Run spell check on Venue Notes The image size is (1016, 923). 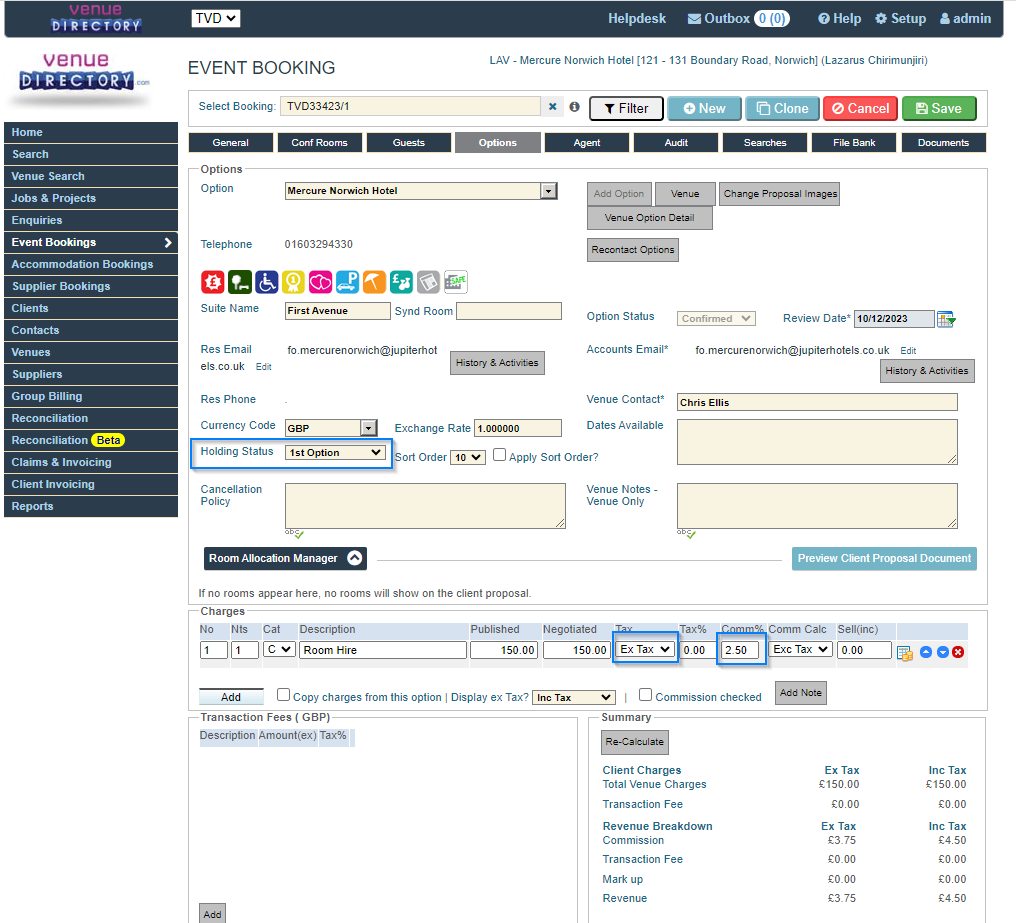[686, 533]
